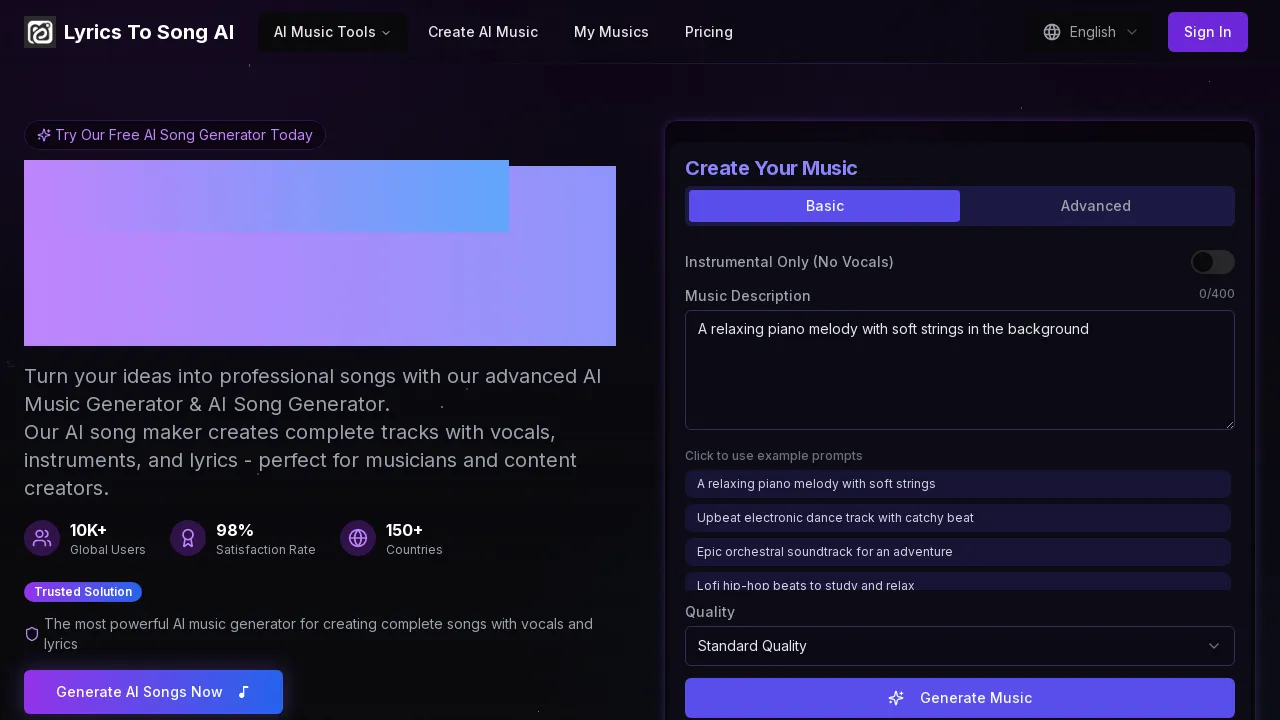Click the Quality label
1280x720 pixels.
710,612
